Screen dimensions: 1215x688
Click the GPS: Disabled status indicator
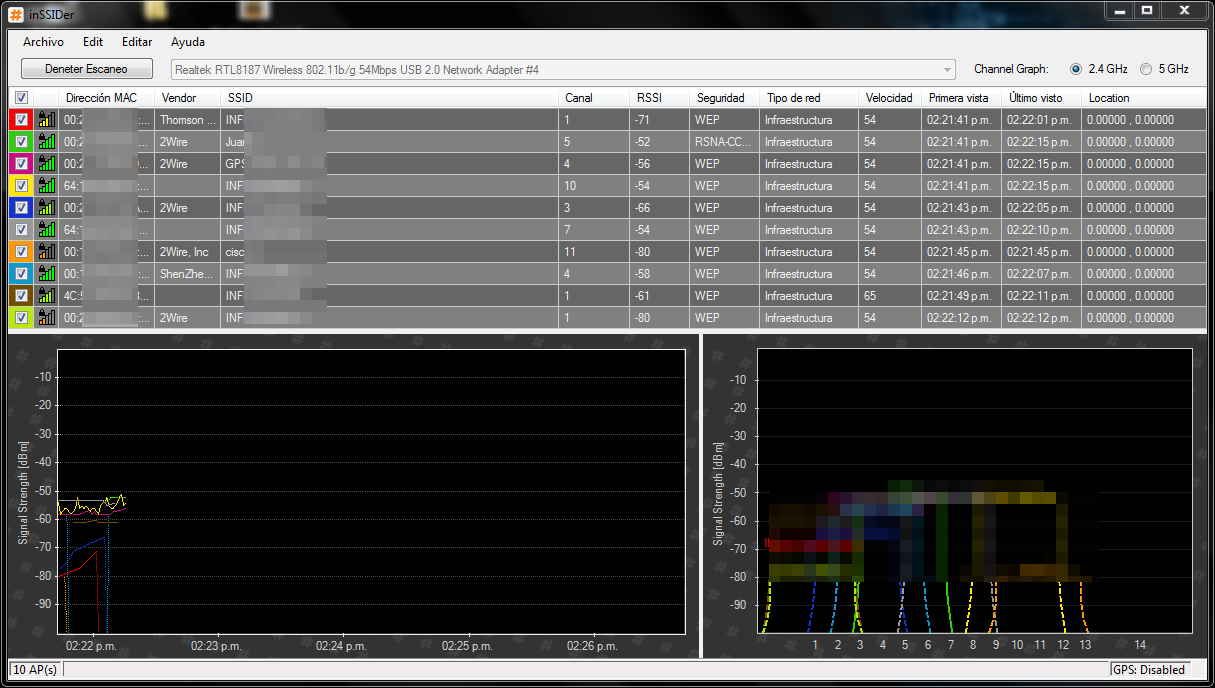pyautogui.click(x=1150, y=670)
